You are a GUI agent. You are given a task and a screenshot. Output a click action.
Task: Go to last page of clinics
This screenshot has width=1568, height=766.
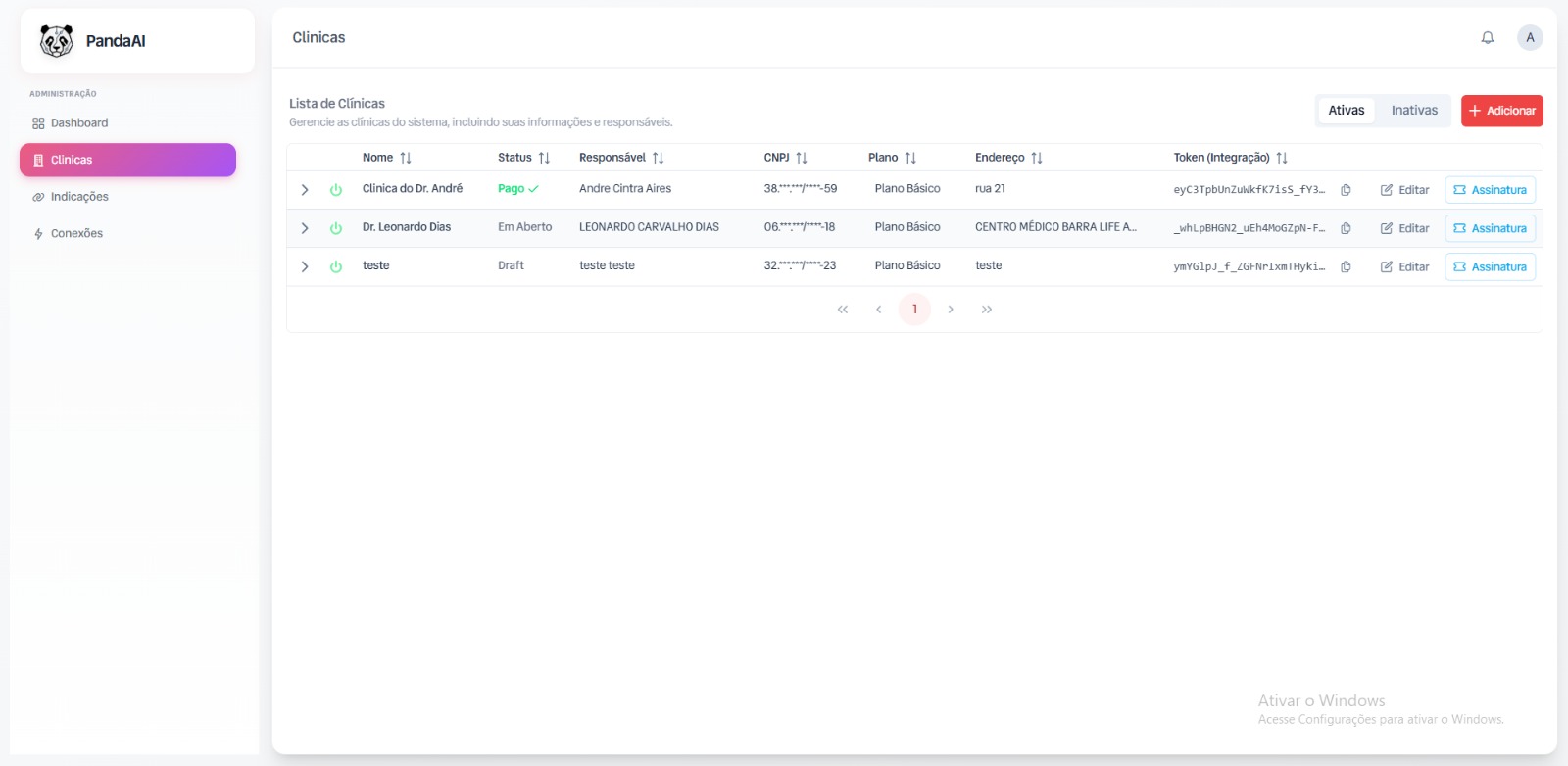click(x=987, y=310)
